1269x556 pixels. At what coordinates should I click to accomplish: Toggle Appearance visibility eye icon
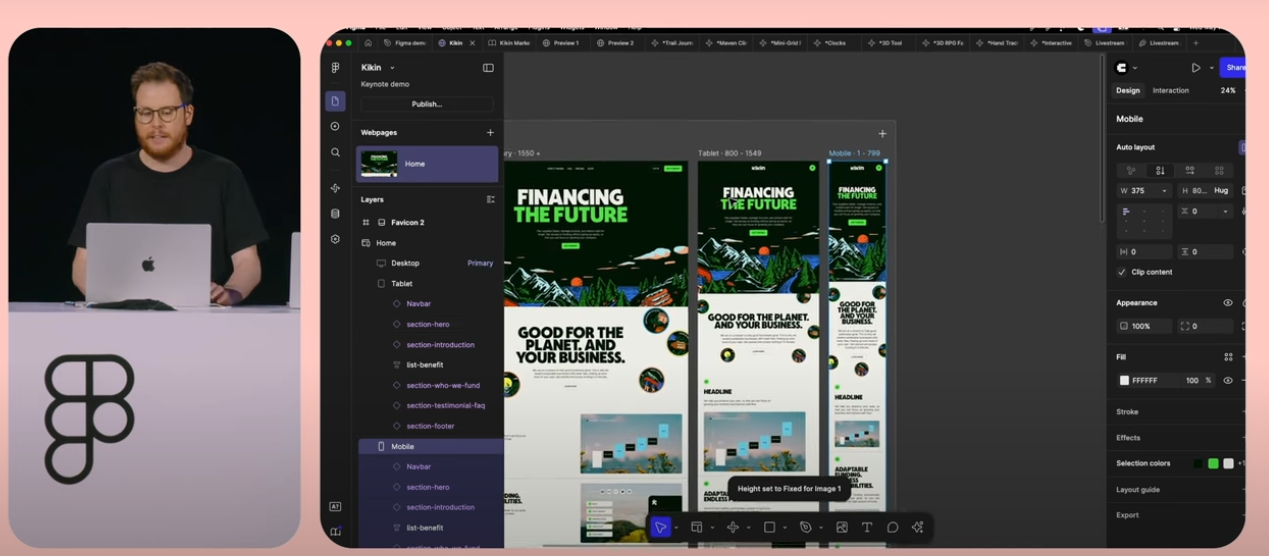[x=1228, y=303]
